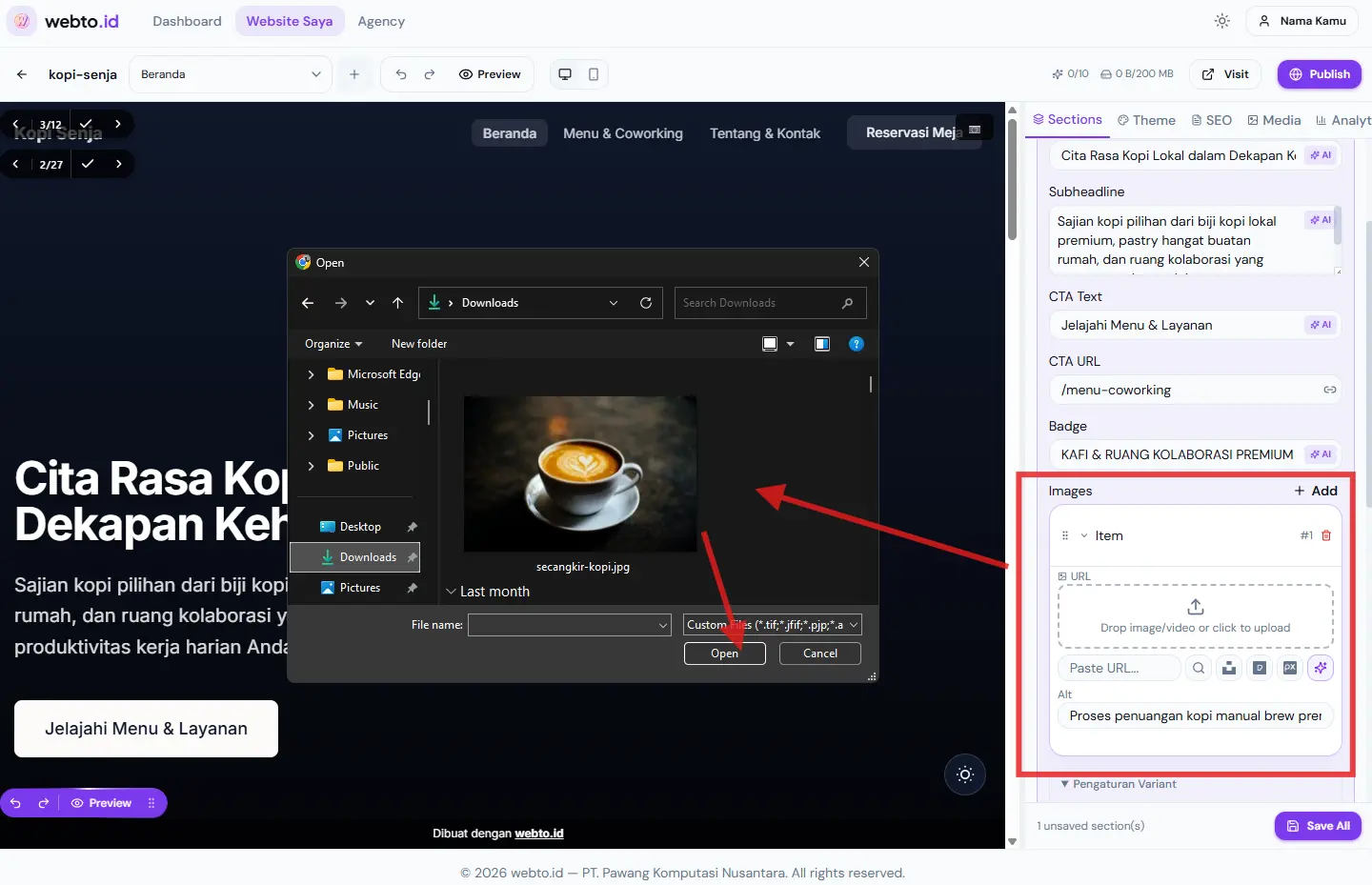
Task: Search images with magnifier icon
Action: (x=1199, y=668)
